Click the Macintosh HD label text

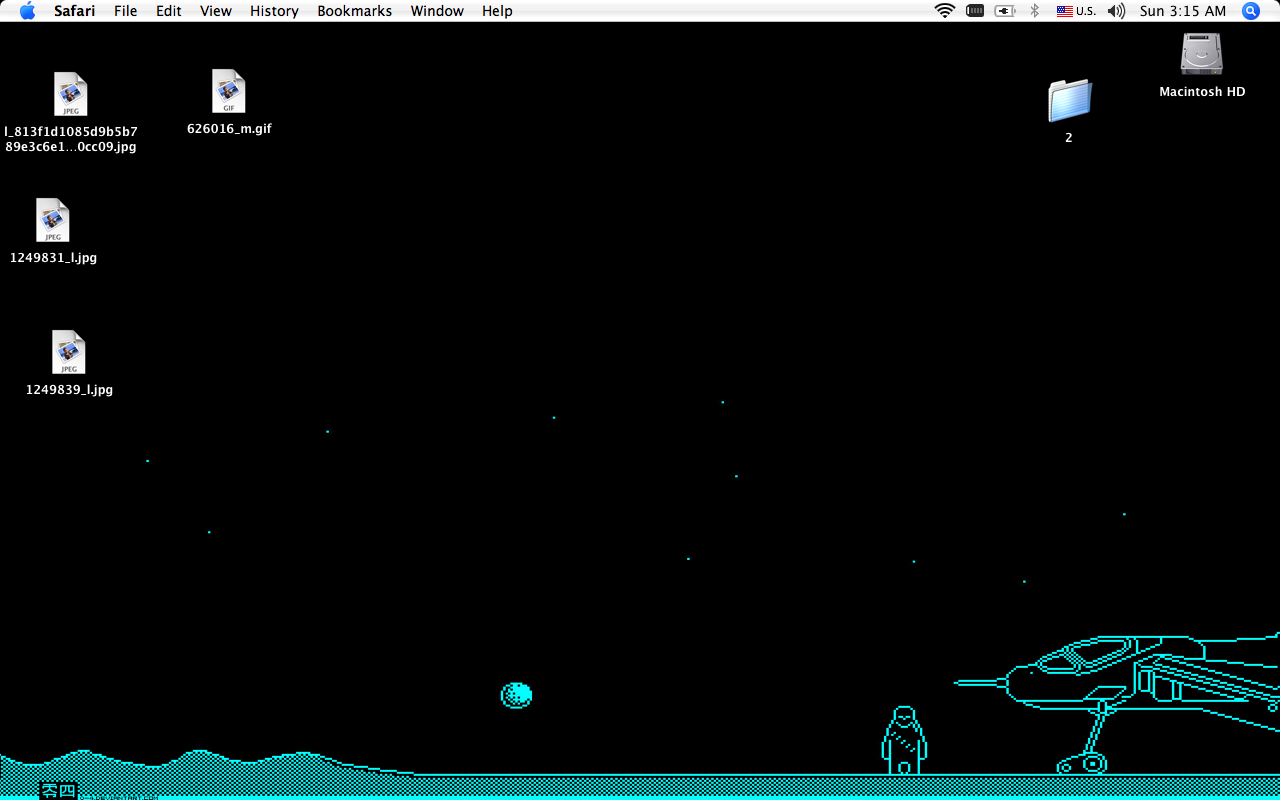1202,92
